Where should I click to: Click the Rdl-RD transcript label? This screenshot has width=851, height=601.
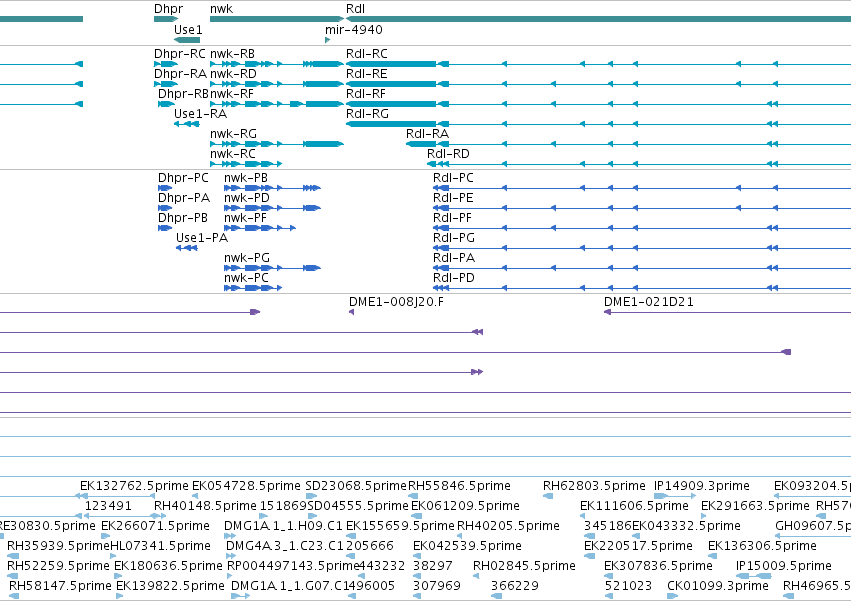pyautogui.click(x=448, y=154)
